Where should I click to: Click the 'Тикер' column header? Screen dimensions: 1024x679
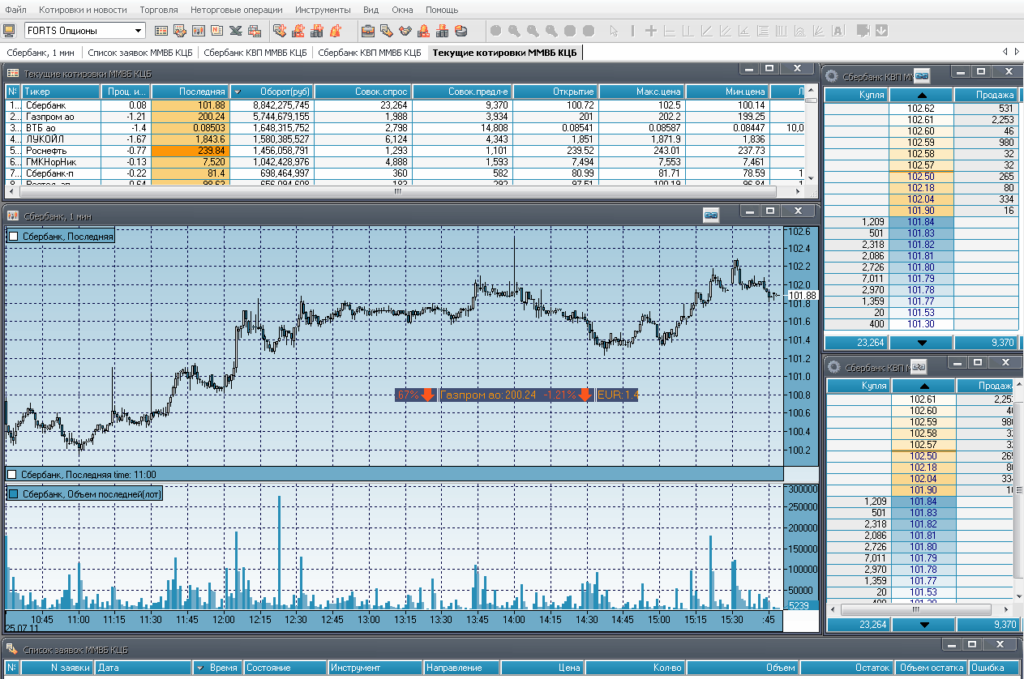(x=61, y=91)
